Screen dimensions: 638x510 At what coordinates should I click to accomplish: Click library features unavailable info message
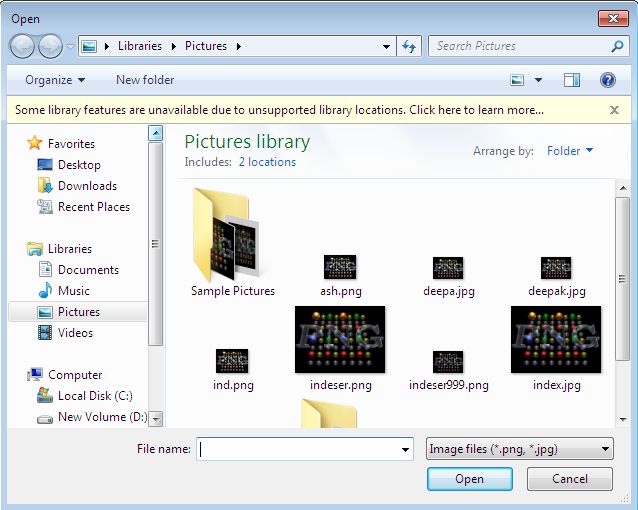pos(279,110)
